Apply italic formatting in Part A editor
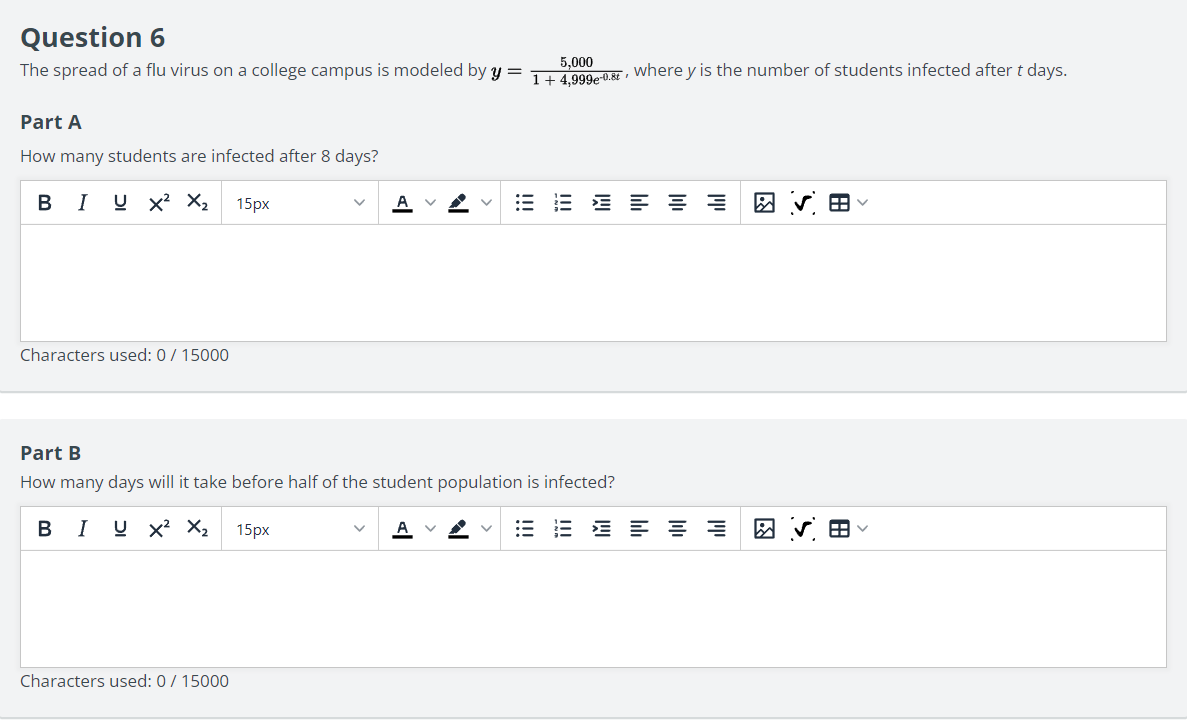This screenshot has width=1187, height=721. pos(82,202)
